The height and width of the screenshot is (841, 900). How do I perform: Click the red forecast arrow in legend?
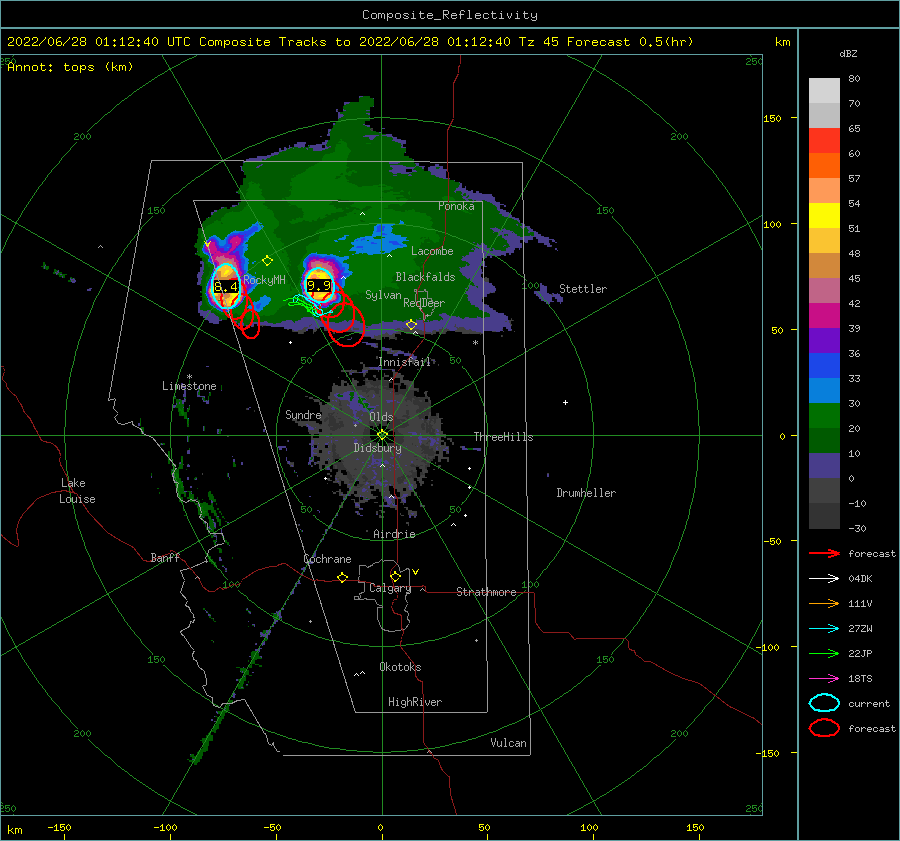824,553
